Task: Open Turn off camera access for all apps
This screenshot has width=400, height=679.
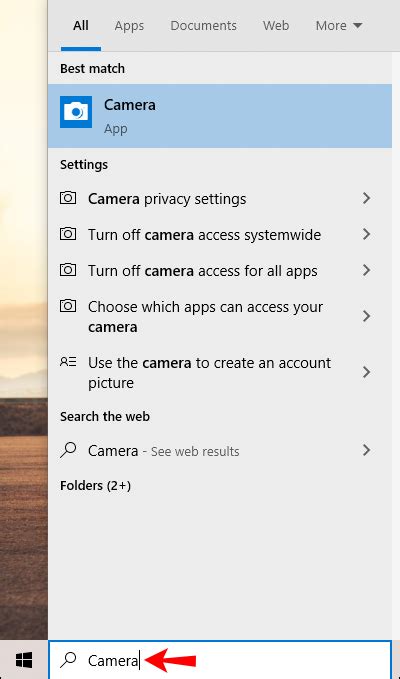Action: tap(220, 271)
